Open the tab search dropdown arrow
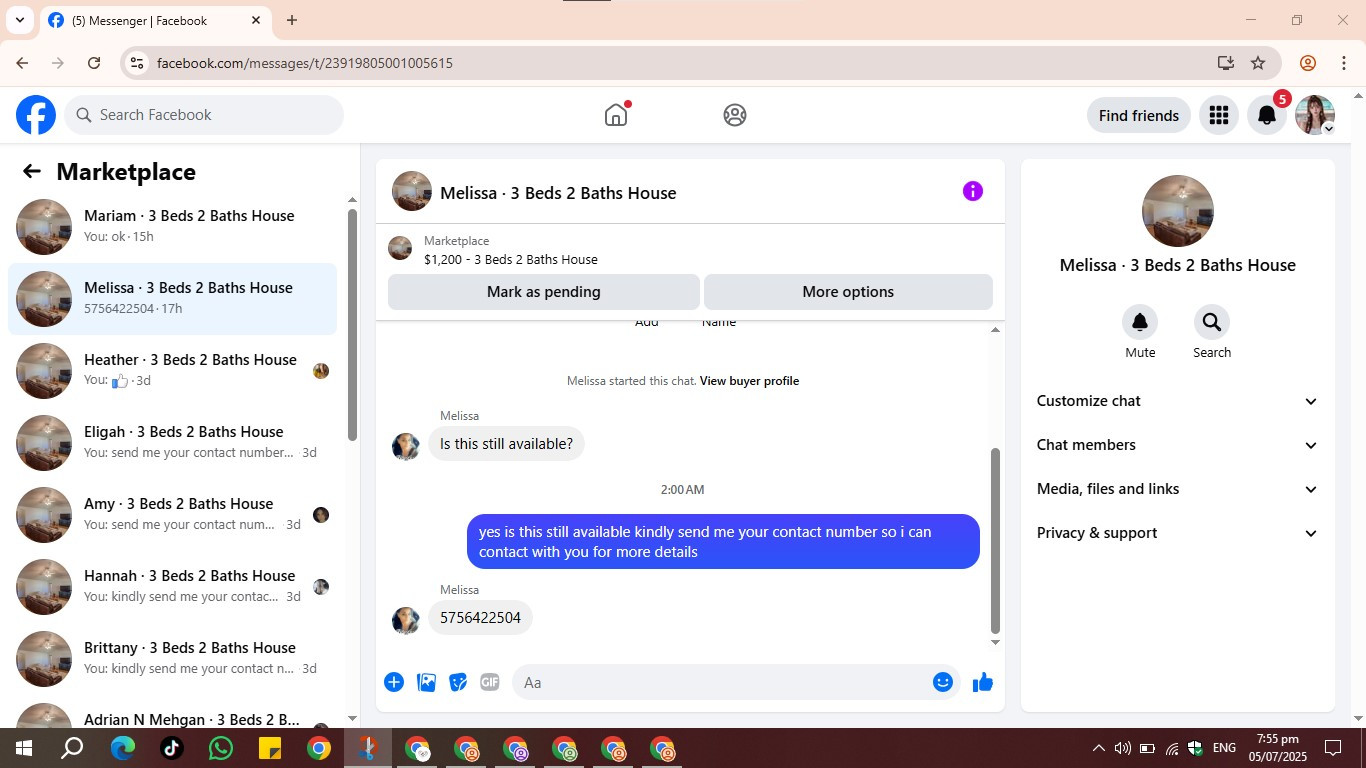Screen dimensions: 1366x768 point(19,20)
